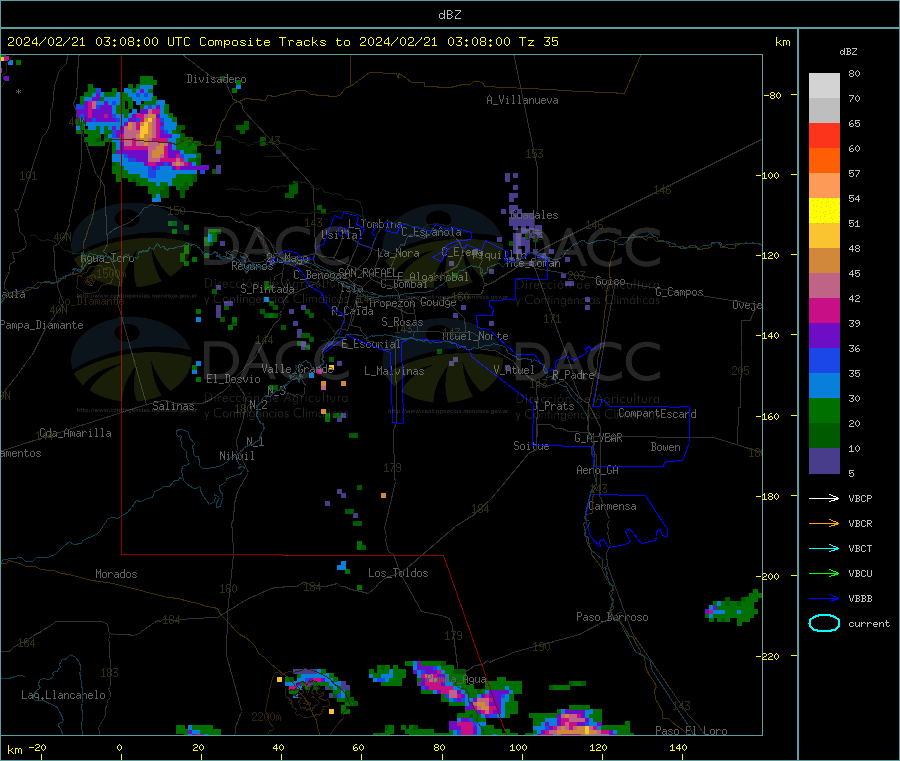
Task: Click the blue VBBB arrow icon
Action: [x=824, y=599]
